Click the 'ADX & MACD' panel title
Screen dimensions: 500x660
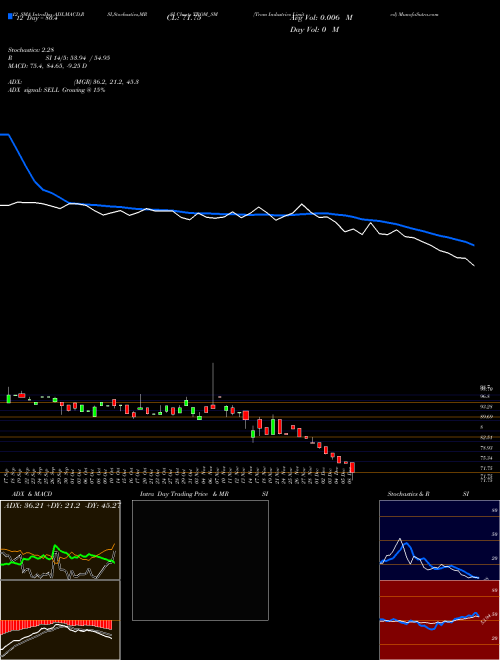coord(32,494)
